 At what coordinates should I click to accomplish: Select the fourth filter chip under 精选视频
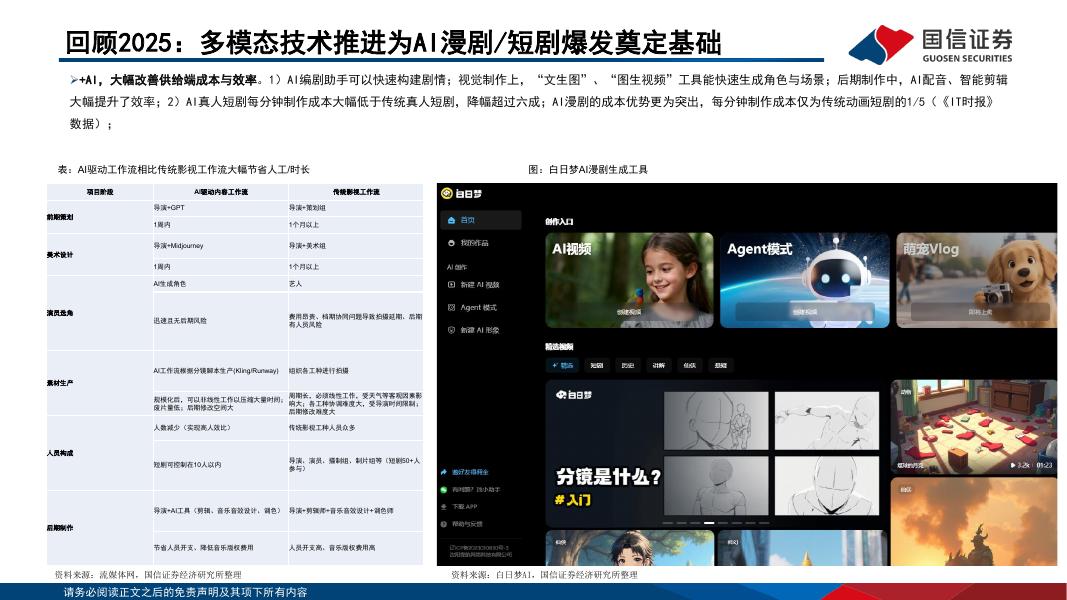point(659,365)
